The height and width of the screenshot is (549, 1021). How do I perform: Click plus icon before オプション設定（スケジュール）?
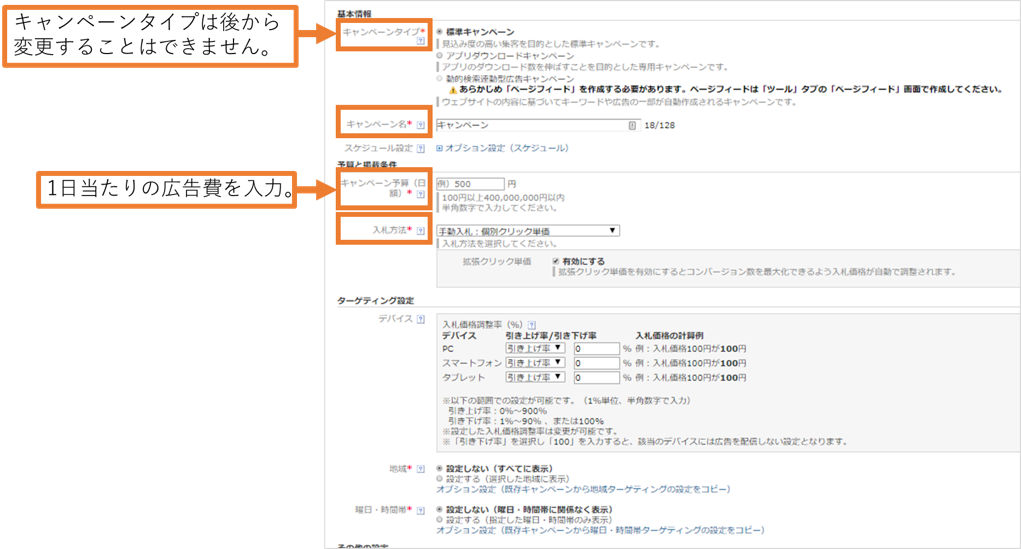(x=440, y=148)
